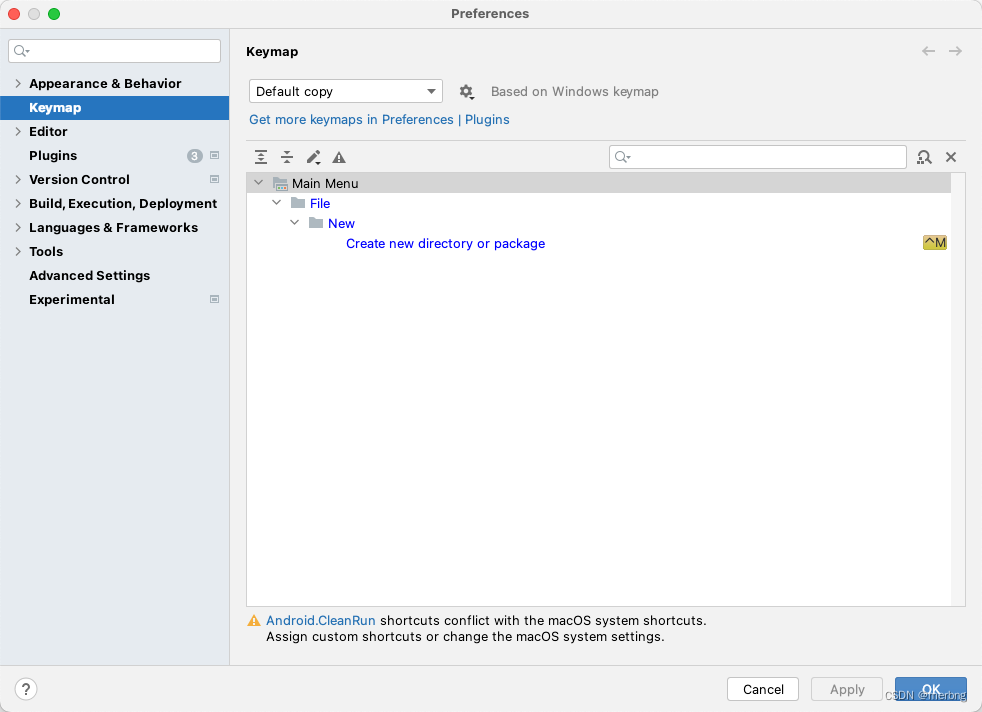This screenshot has height=712, width=982.
Task: Expand Appearance & Behavior section
Action: 18,83
